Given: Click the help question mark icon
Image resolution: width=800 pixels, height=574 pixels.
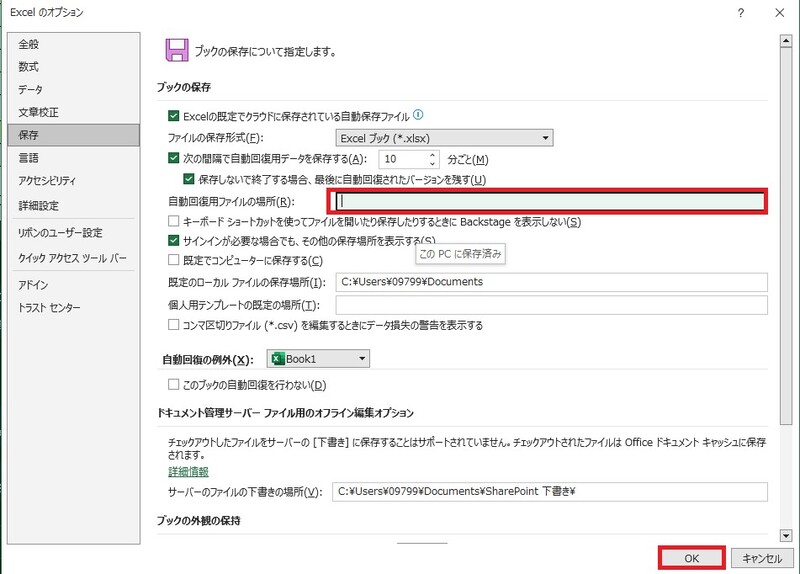Looking at the screenshot, I should click(x=741, y=13).
